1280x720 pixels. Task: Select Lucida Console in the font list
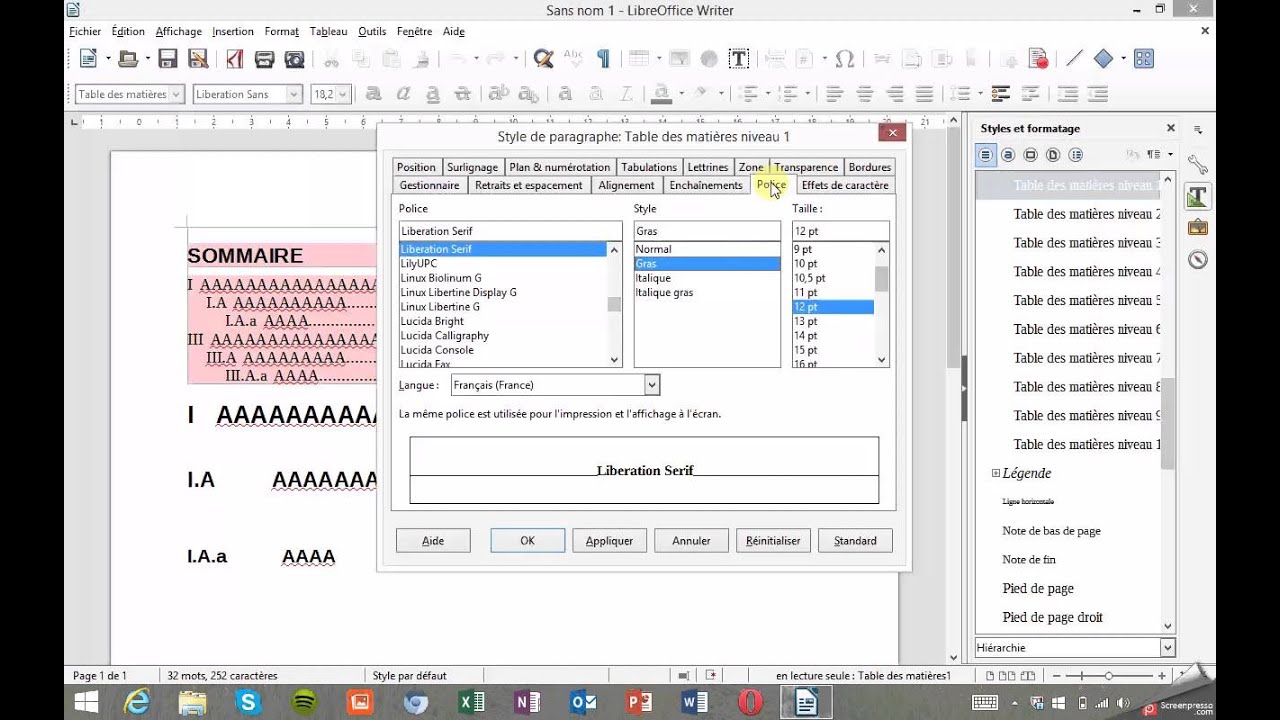[x=437, y=350]
